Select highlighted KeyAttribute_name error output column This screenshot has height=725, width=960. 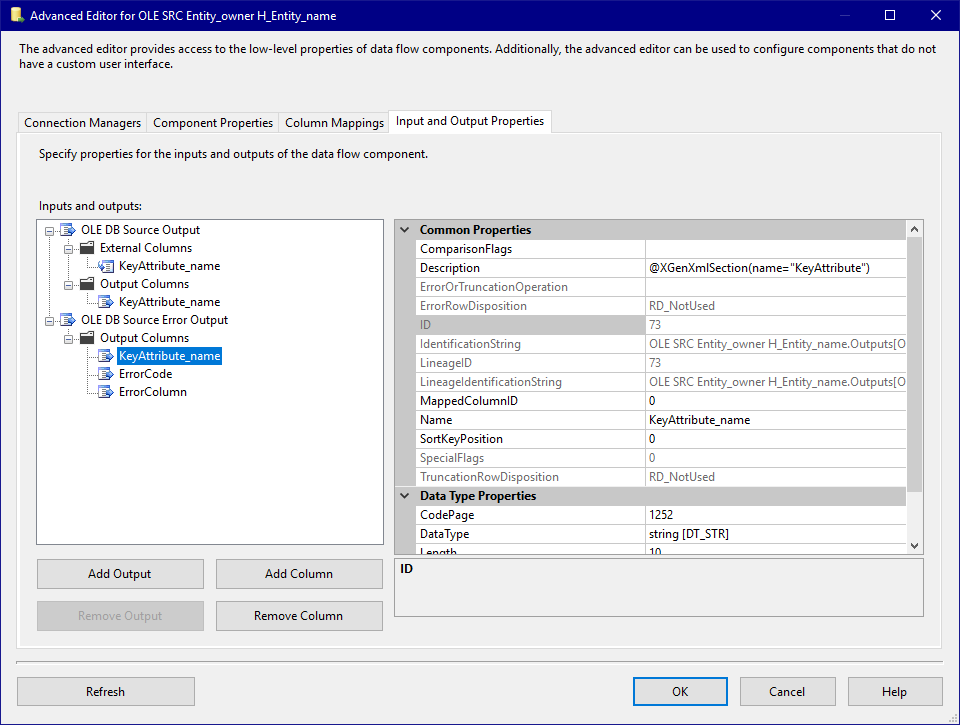tap(170, 356)
